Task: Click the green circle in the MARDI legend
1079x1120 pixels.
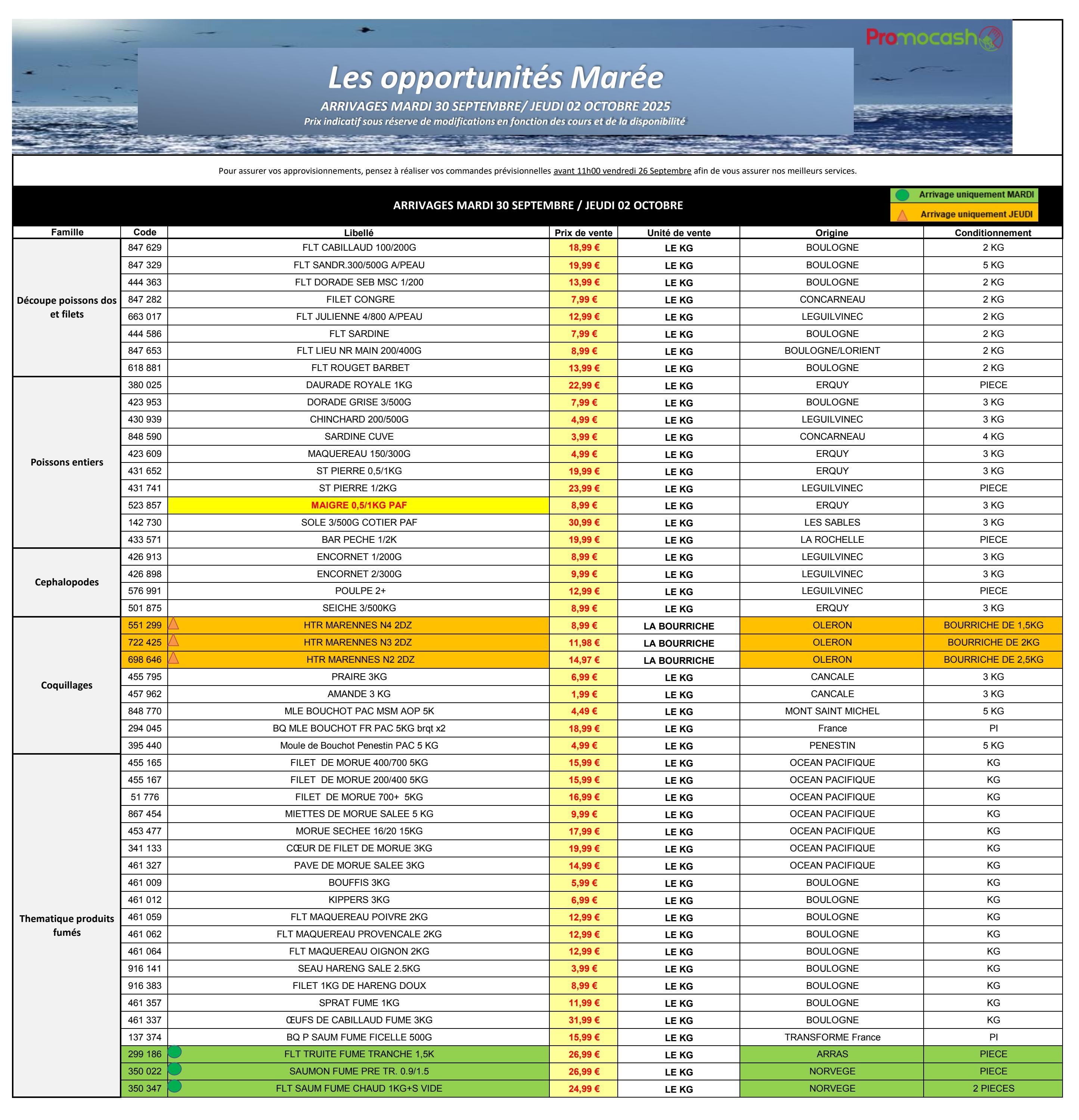Action: [902, 195]
